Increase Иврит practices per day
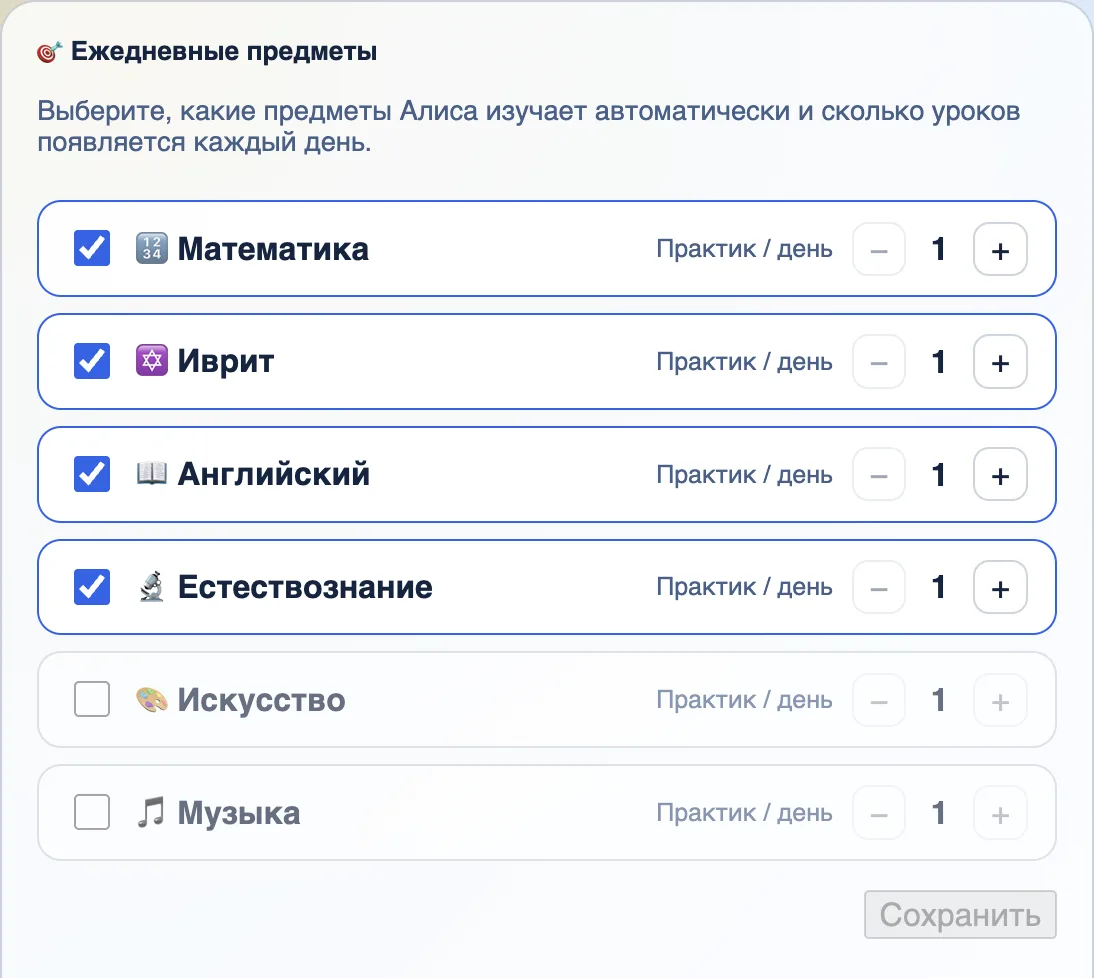Screen dimensions: 1094x978 click(x=1000, y=362)
